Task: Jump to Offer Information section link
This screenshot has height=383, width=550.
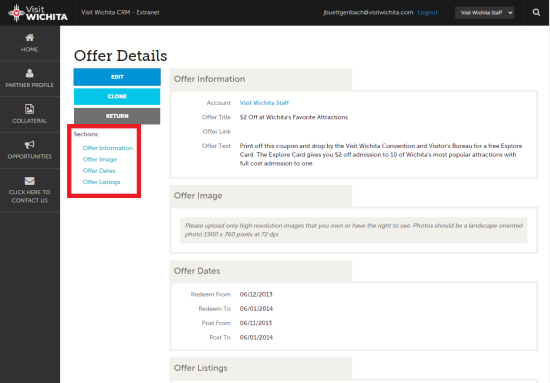Action: coord(108,148)
